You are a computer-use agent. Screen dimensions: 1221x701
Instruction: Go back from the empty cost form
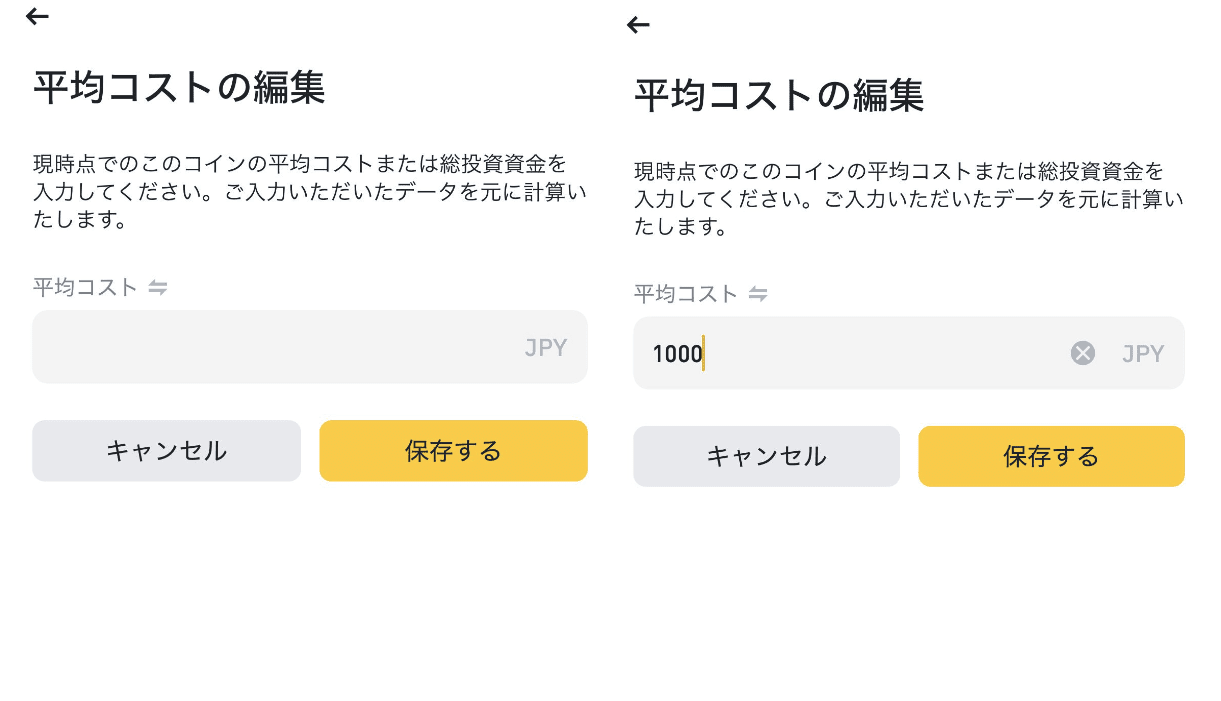(37, 16)
